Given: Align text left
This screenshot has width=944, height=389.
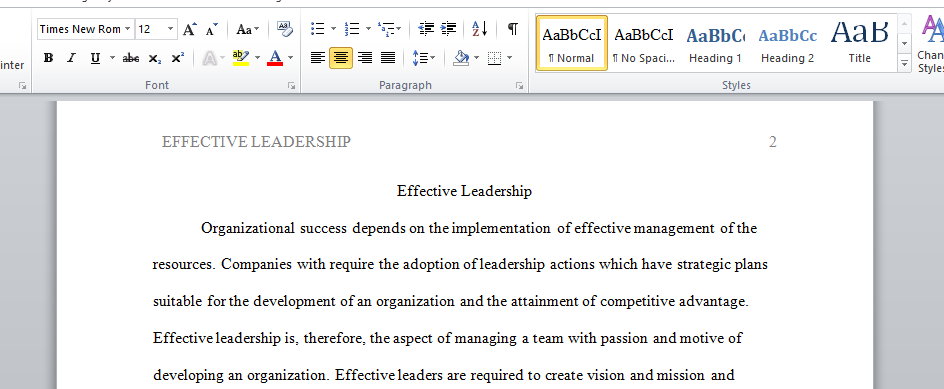Looking at the screenshot, I should [x=317, y=58].
